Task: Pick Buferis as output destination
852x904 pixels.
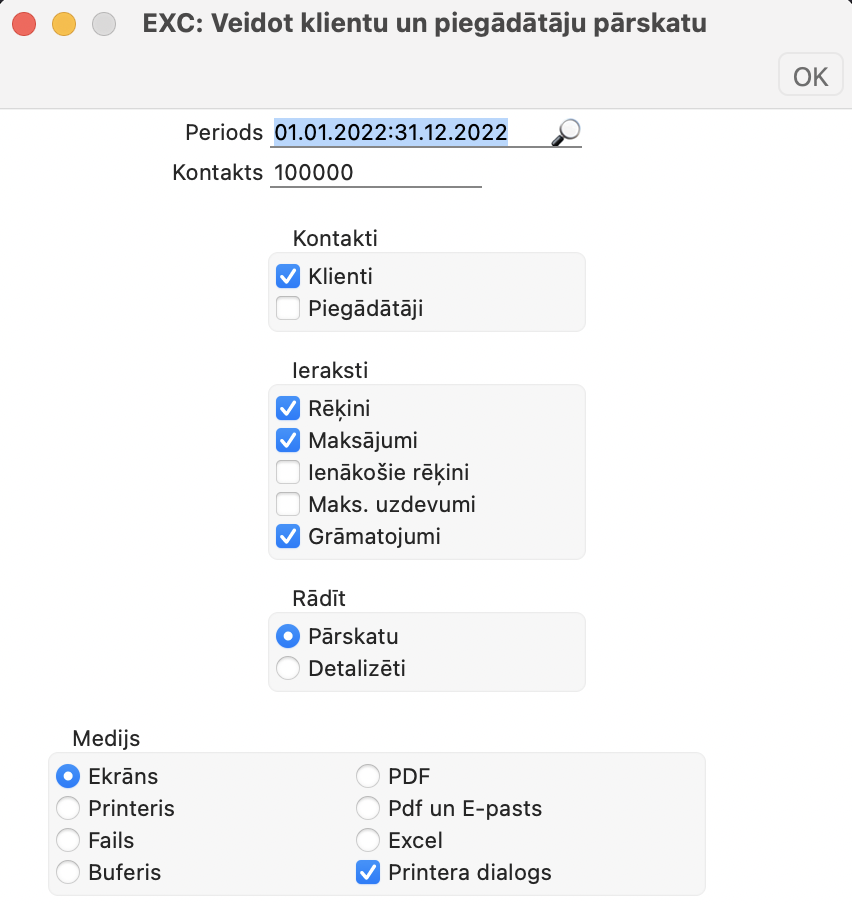Action: point(68,872)
